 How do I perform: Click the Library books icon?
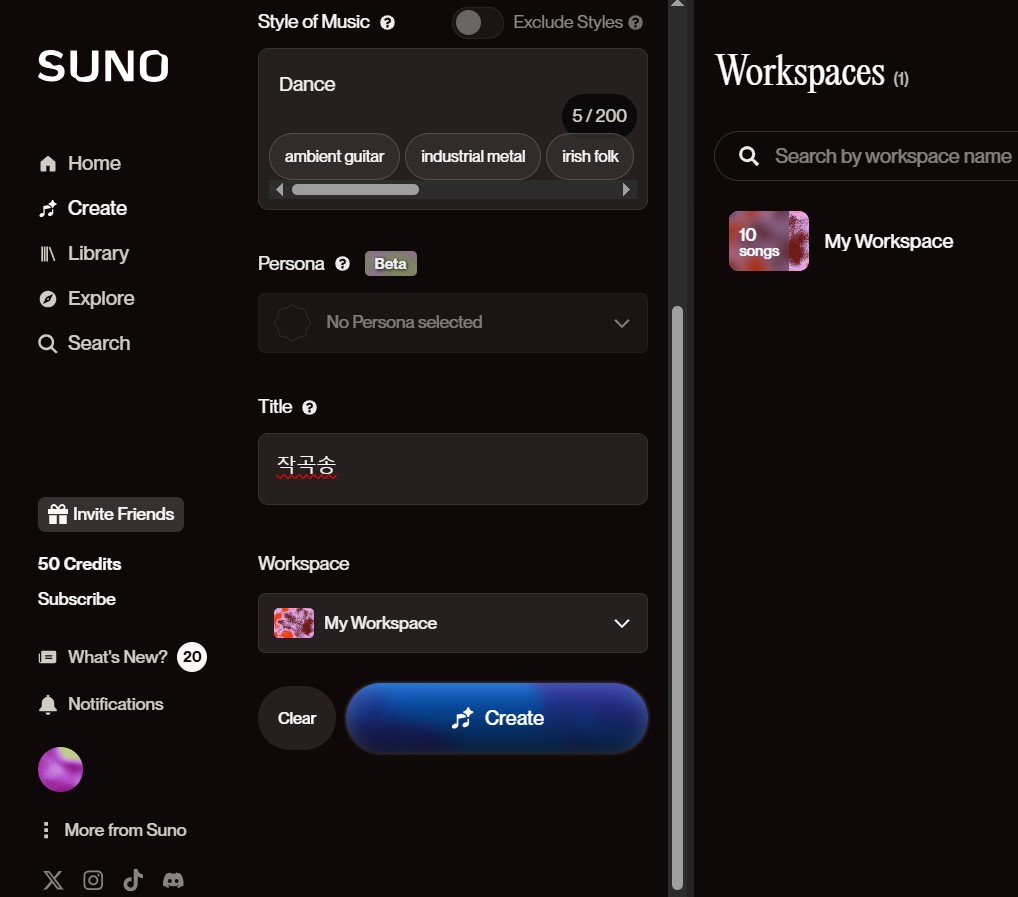[x=47, y=253]
